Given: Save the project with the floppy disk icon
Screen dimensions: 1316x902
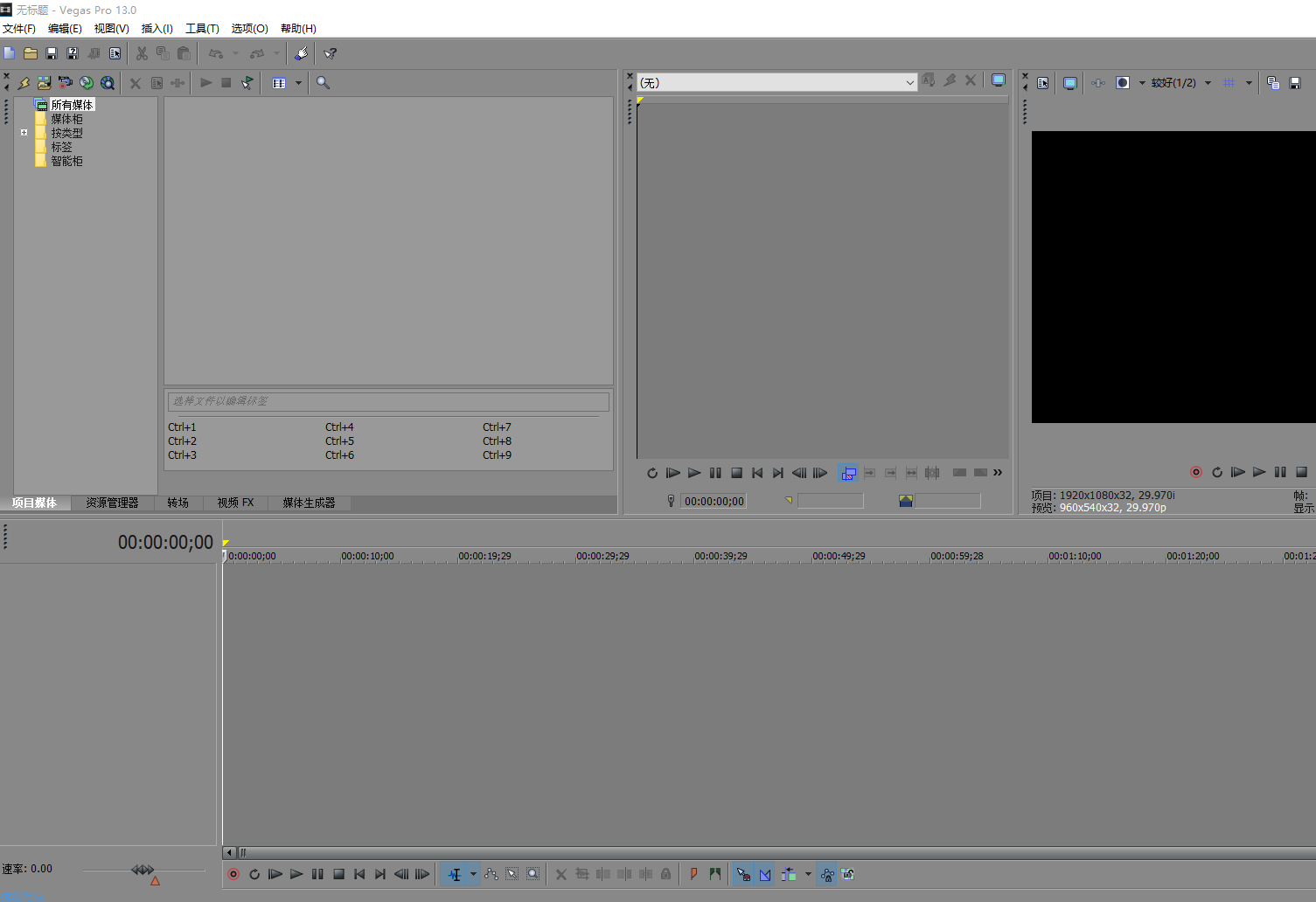Looking at the screenshot, I should [52, 53].
